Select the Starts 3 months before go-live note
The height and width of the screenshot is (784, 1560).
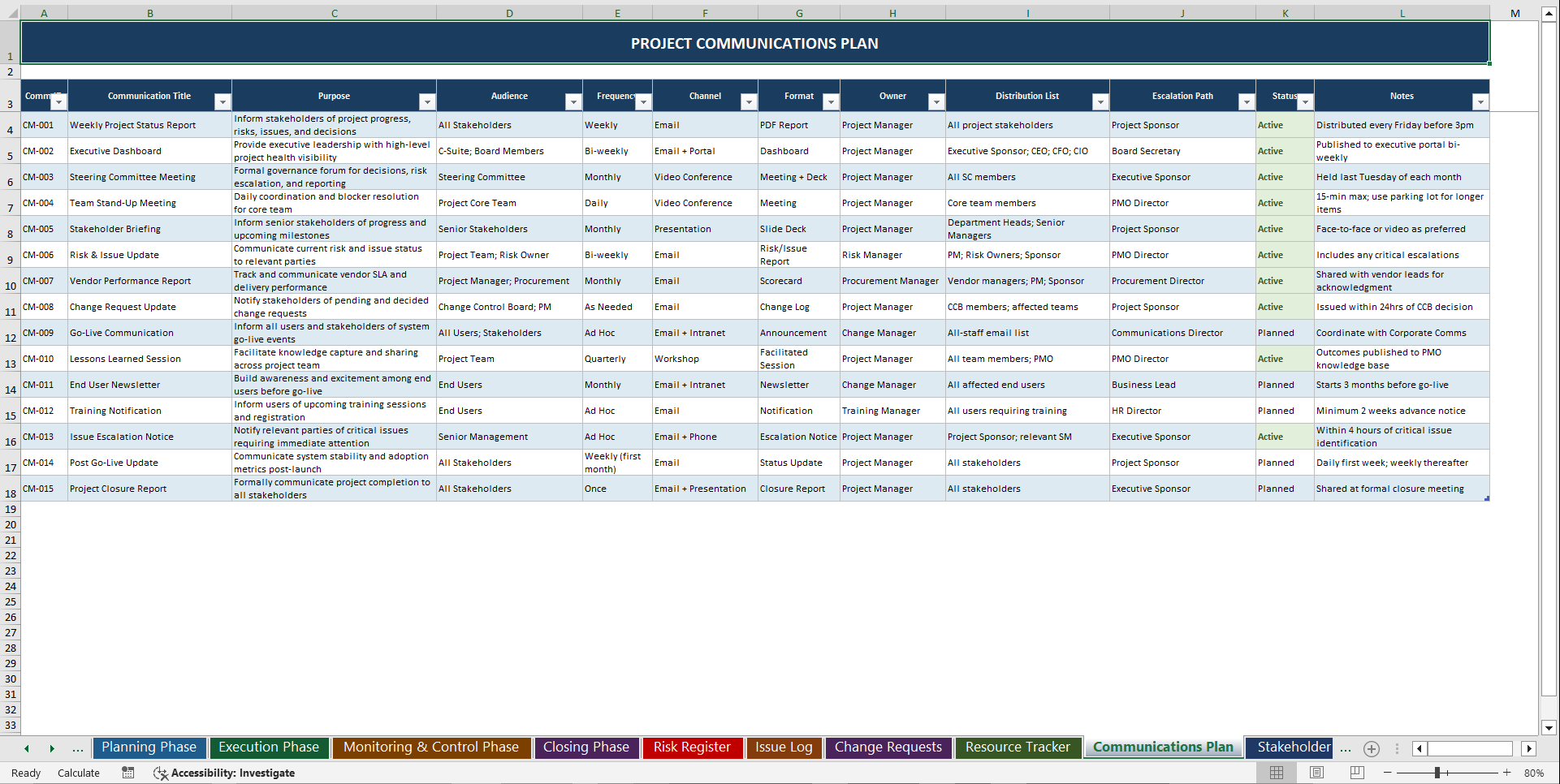pos(1402,385)
